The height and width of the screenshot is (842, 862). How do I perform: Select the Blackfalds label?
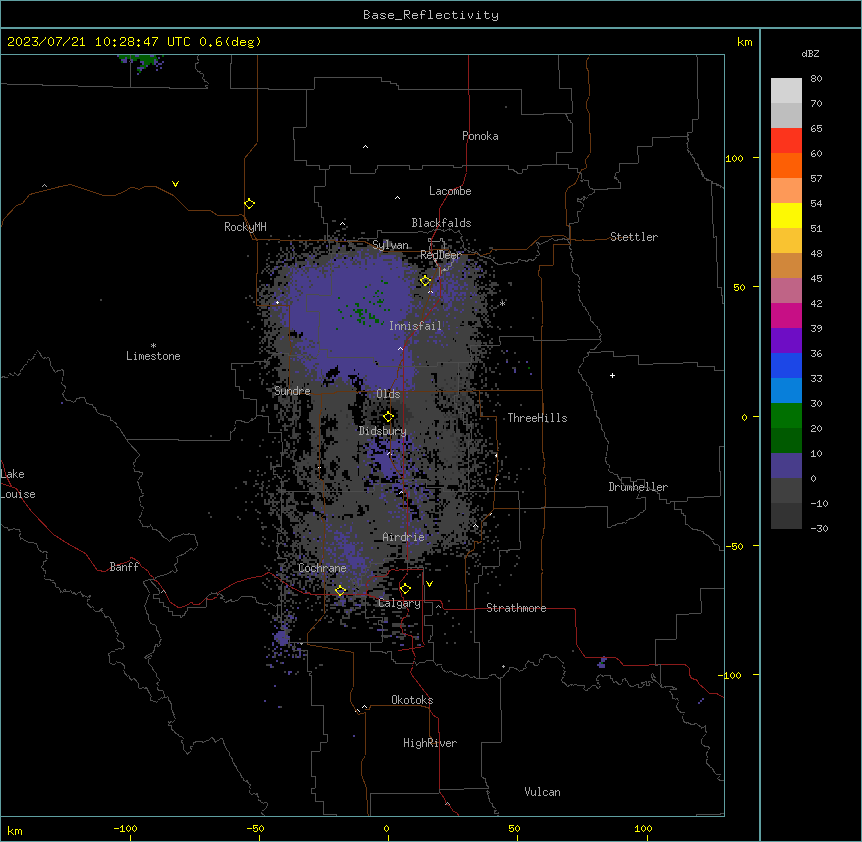click(x=441, y=223)
